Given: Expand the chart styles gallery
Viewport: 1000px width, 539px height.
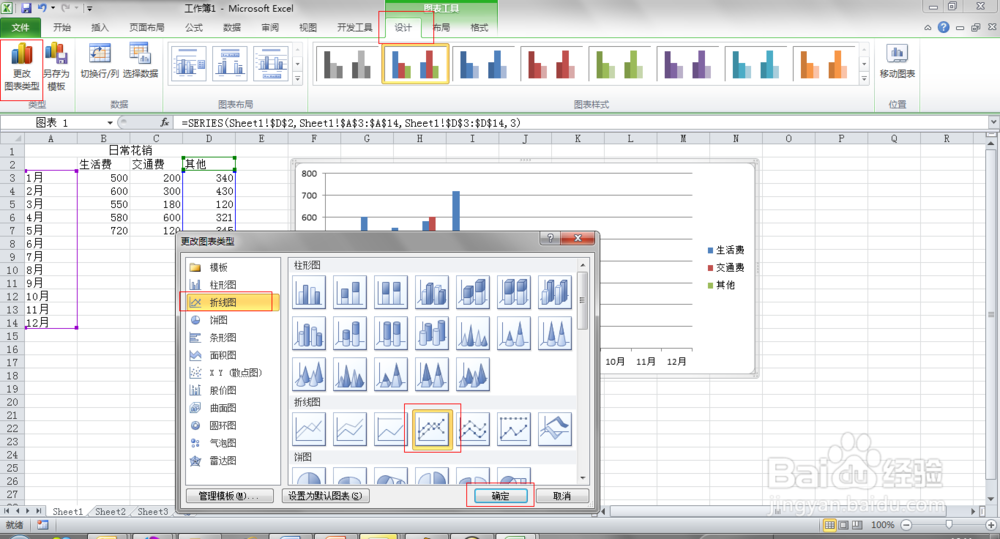Looking at the screenshot, I should pyautogui.click(x=864, y=79).
